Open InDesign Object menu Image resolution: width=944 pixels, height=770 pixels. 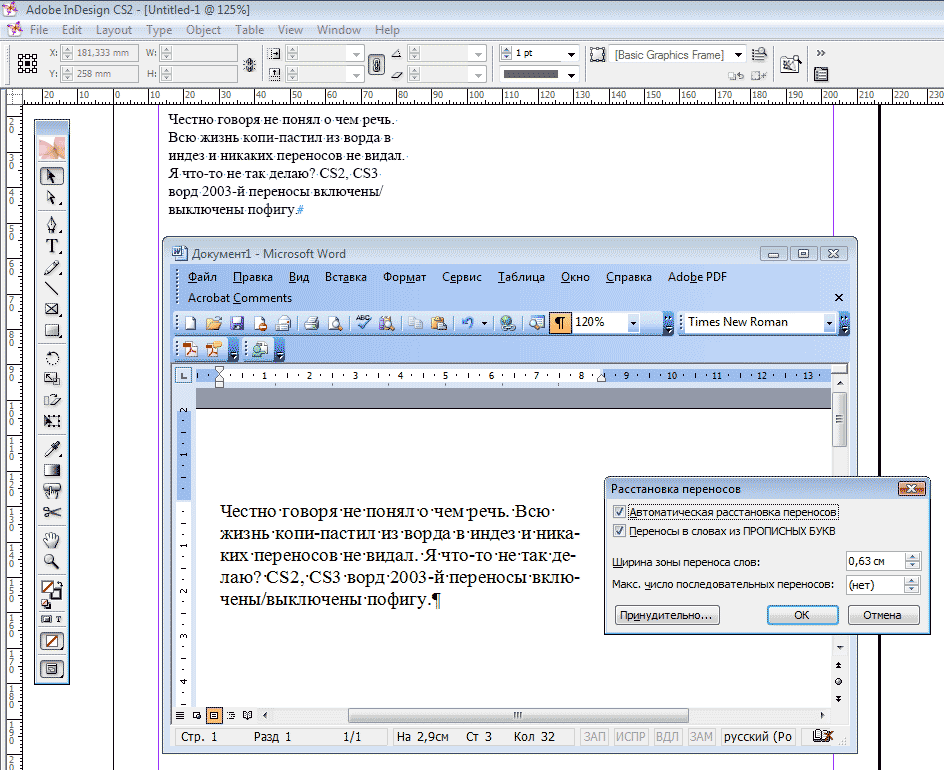[x=203, y=30]
